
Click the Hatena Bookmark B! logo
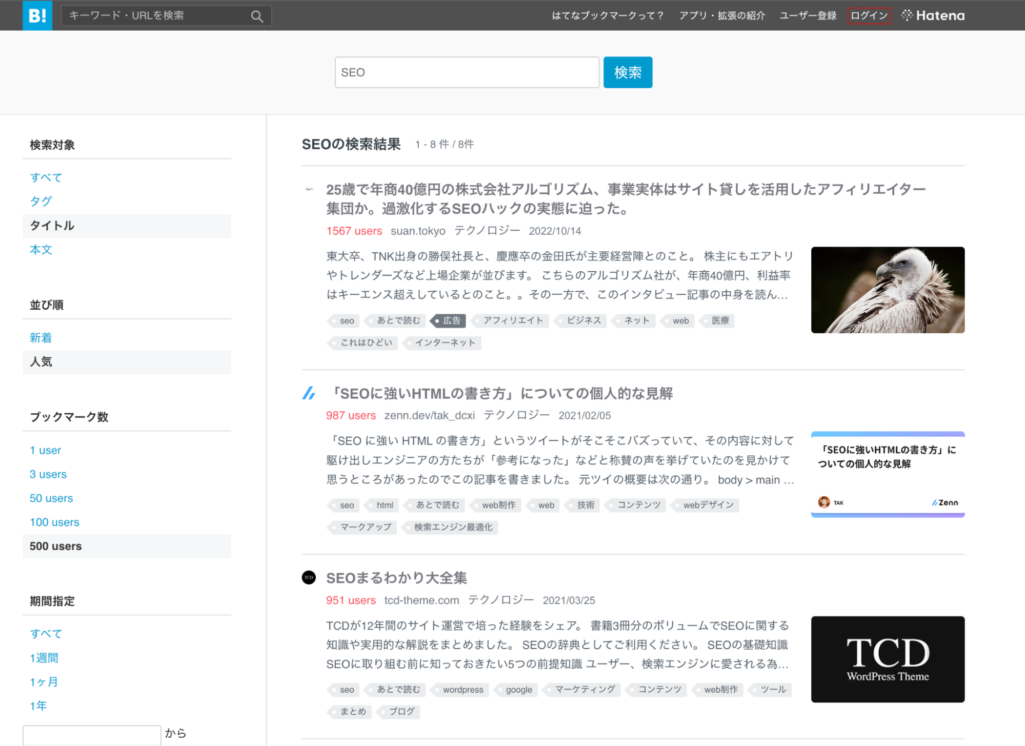(x=37, y=15)
